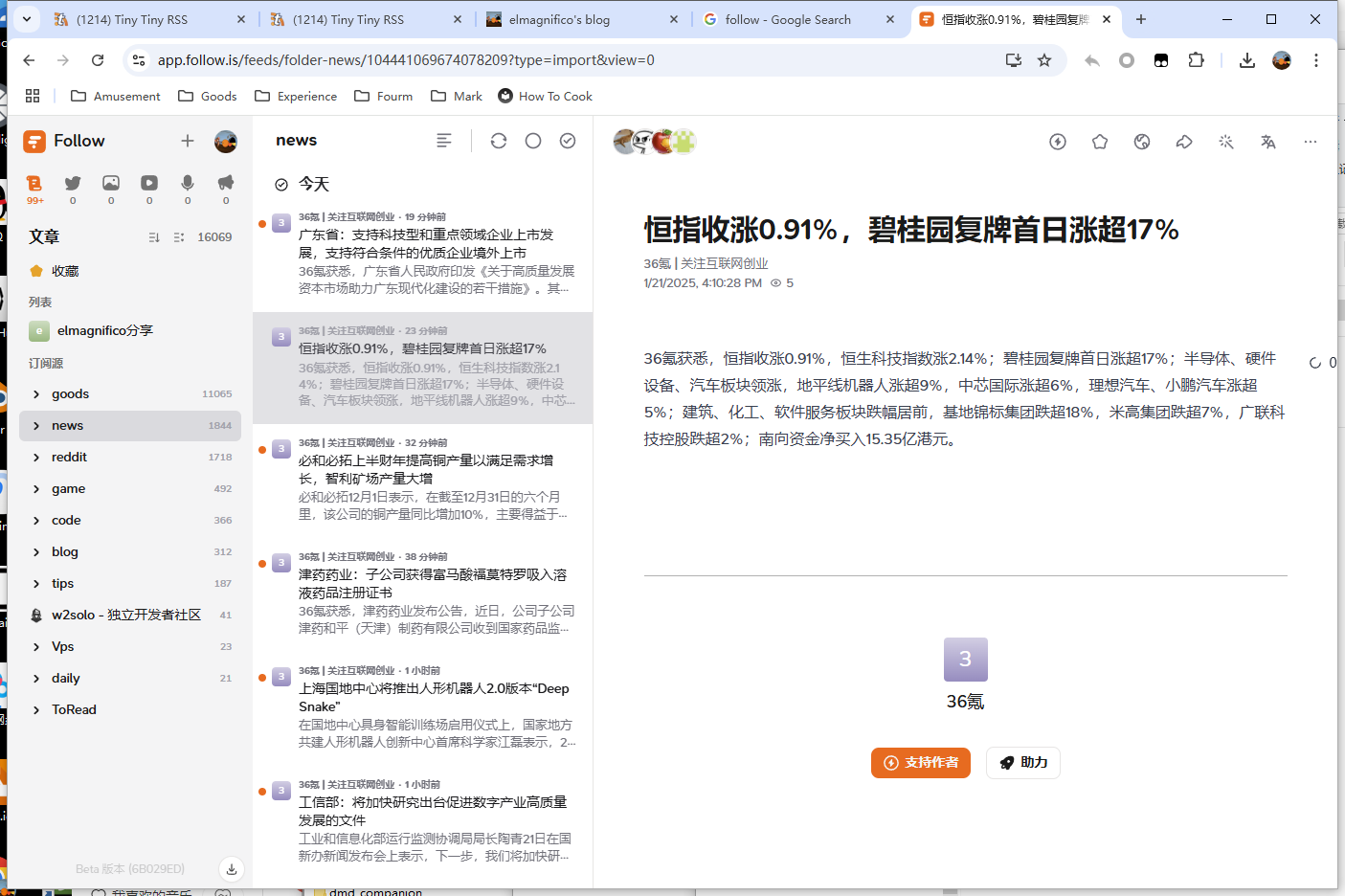Toggle the unread-only circle filter
Viewport: 1345px width, 896px height.
point(533,141)
